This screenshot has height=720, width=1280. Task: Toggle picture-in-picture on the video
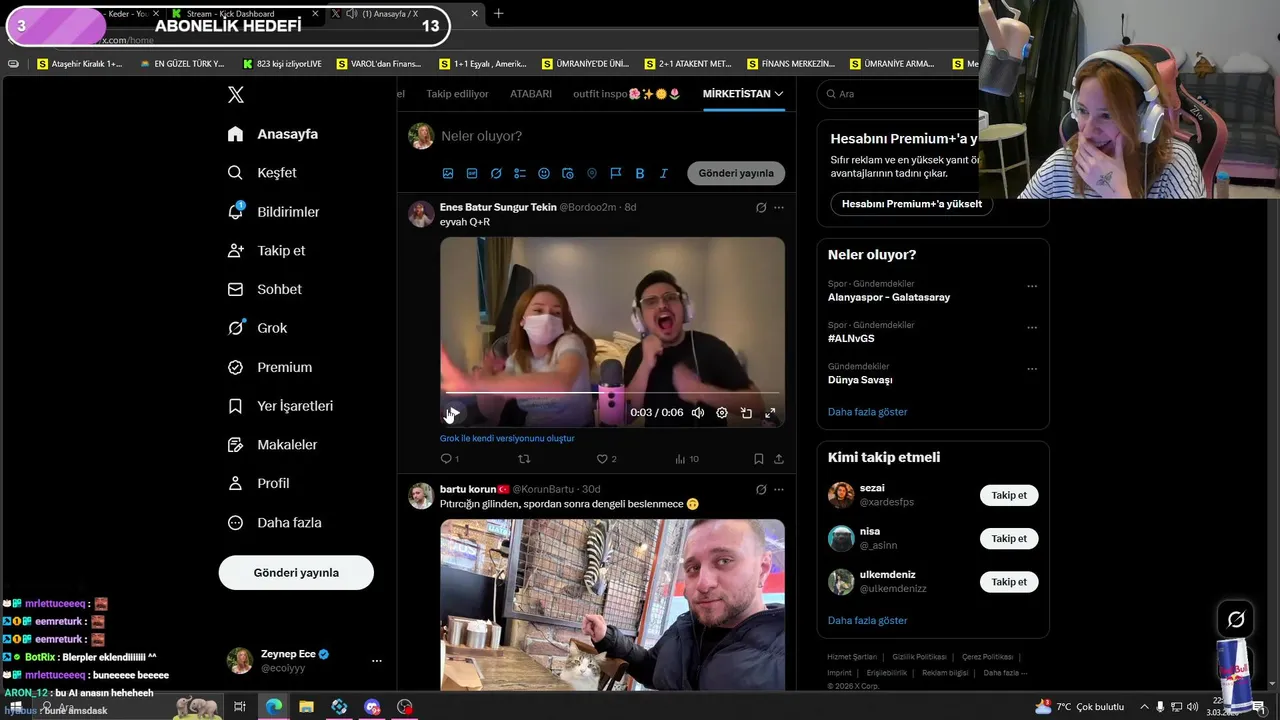(x=746, y=413)
